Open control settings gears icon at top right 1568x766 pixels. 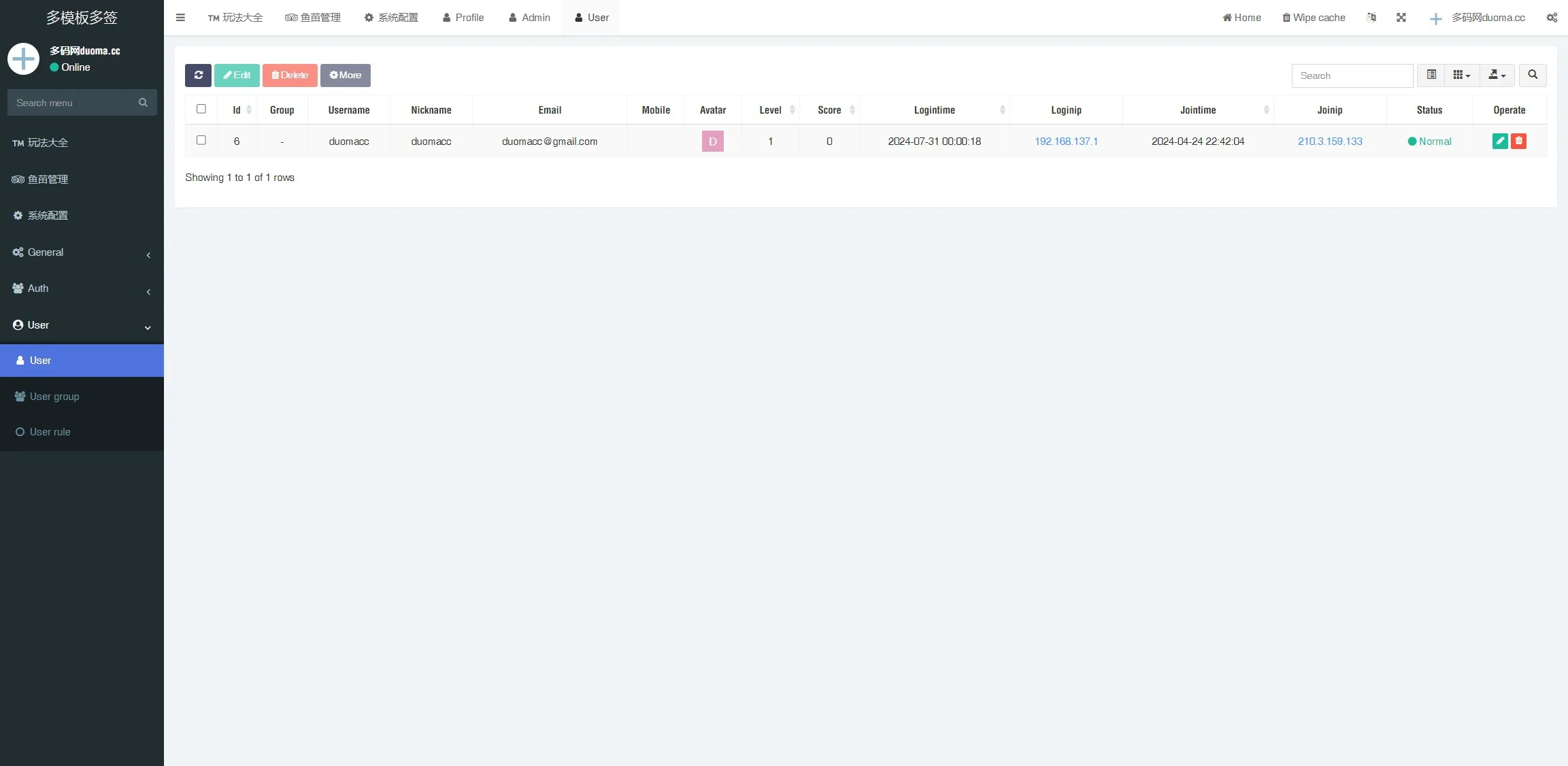click(x=1552, y=18)
